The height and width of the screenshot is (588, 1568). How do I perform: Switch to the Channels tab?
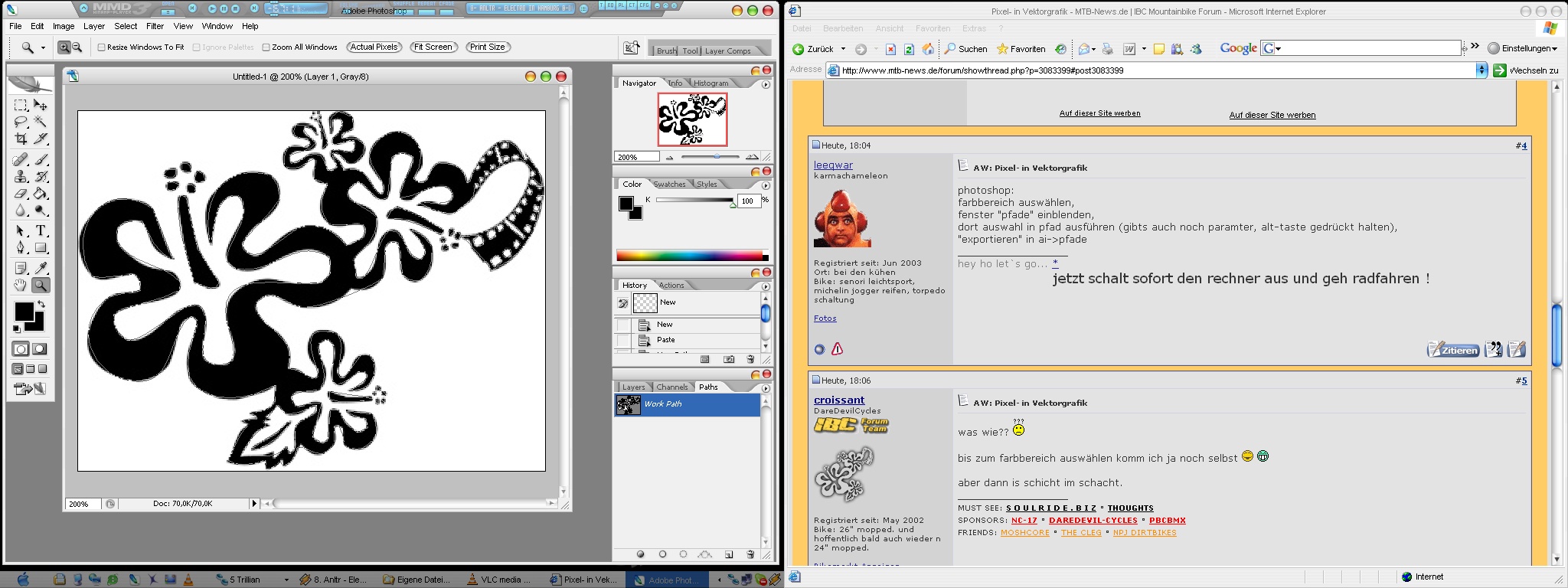pyautogui.click(x=671, y=387)
